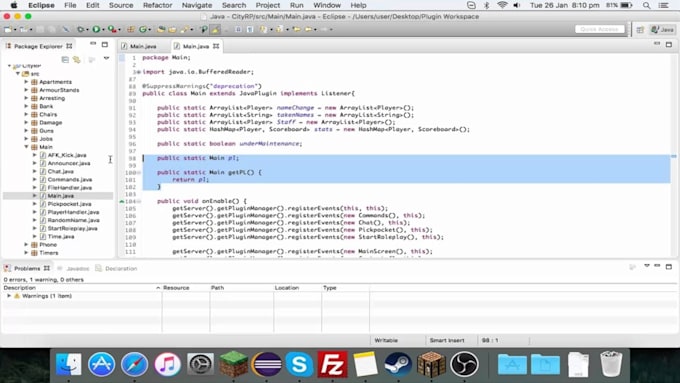Open Package Explorer view menu arrow
680x383 pixels.
(106, 58)
